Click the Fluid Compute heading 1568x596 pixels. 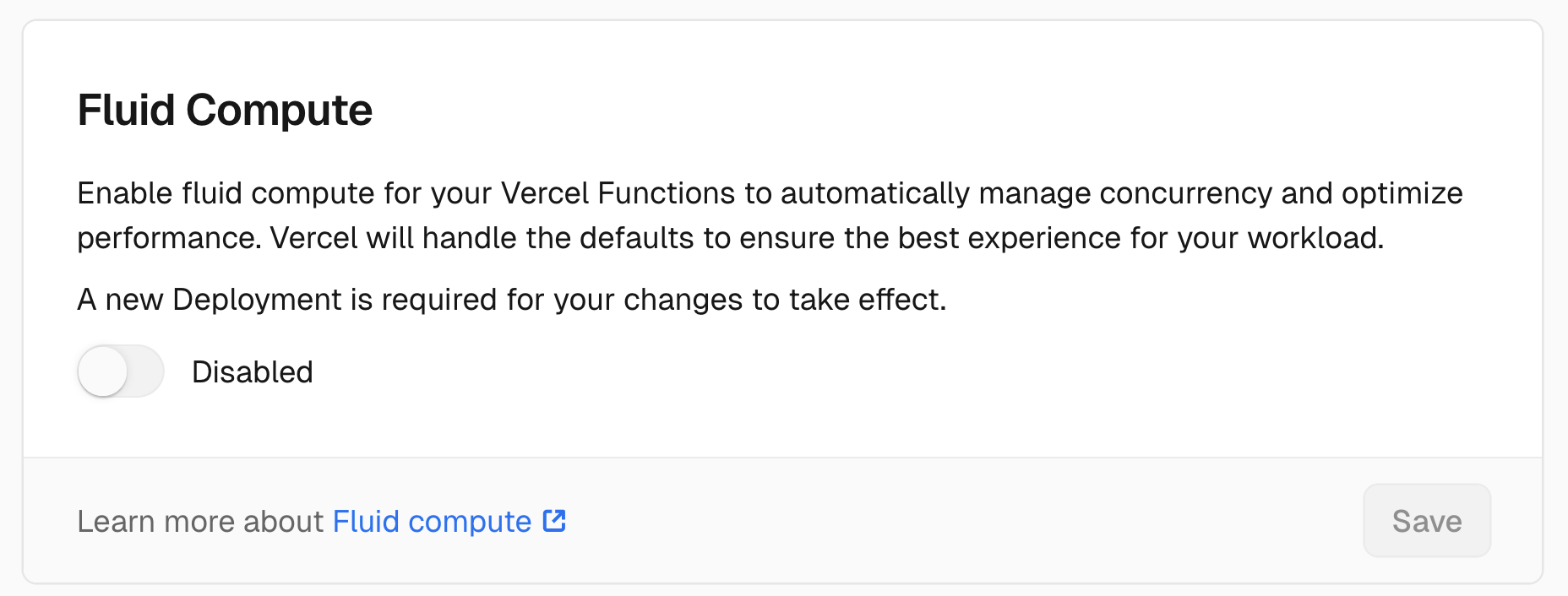(x=225, y=111)
